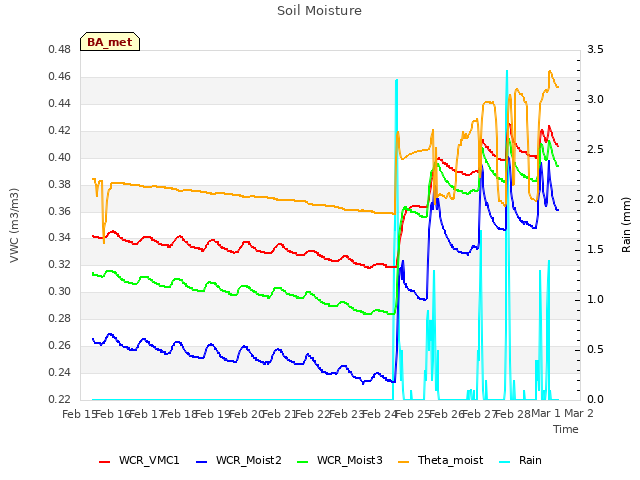Click the 0.44 left axis tick label
Image resolution: width=640 pixels, height=480 pixels.
tap(59, 103)
